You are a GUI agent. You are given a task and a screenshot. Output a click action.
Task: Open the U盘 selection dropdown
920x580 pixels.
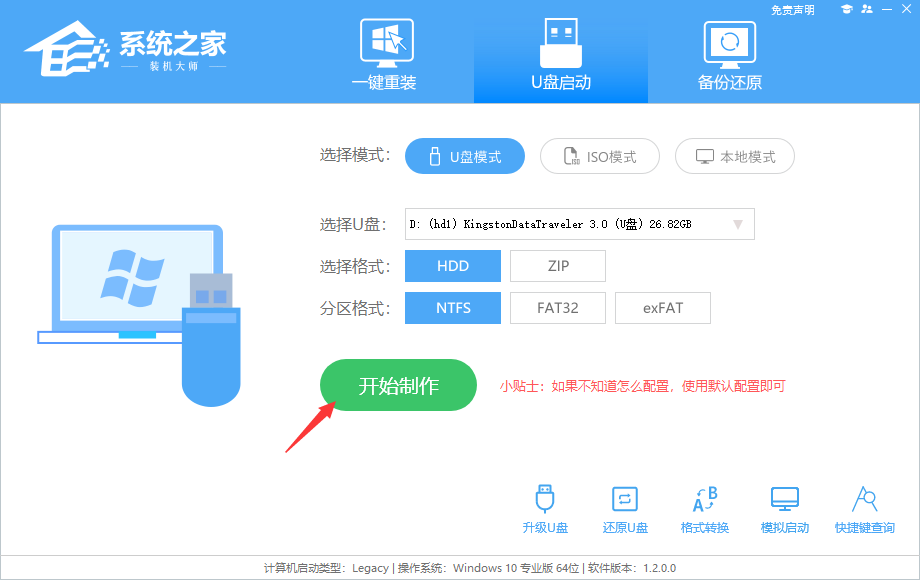point(739,223)
